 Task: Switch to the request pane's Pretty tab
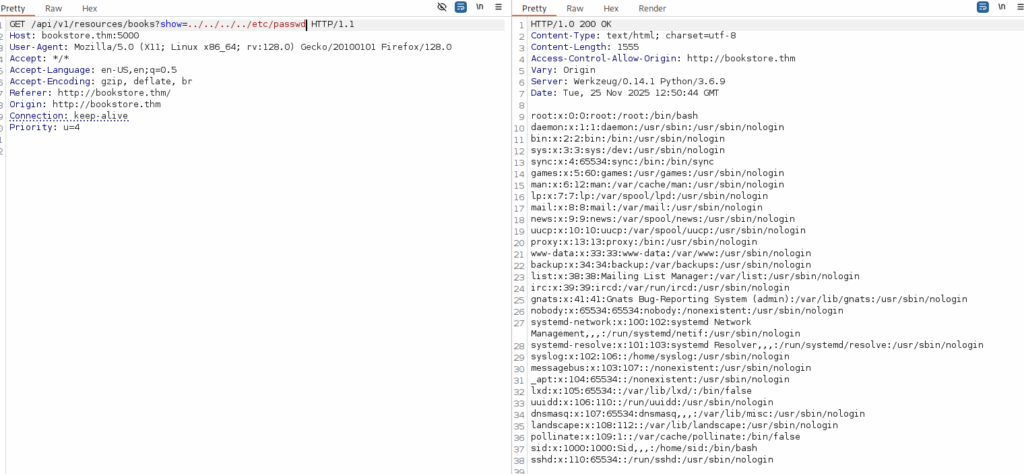(14, 8)
